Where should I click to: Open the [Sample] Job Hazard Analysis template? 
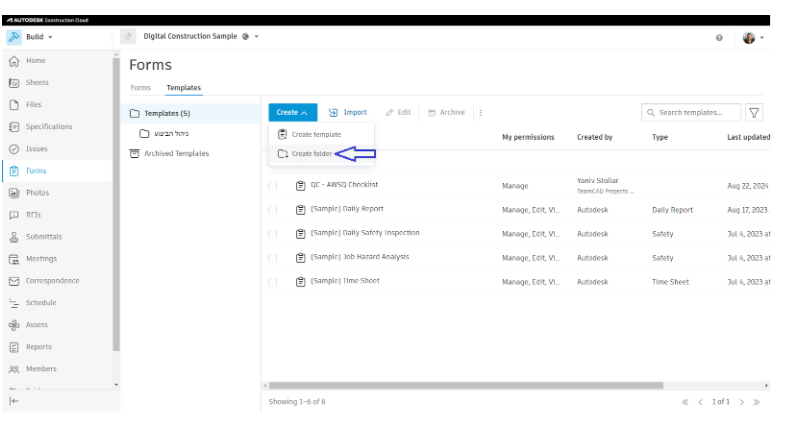pos(359,257)
